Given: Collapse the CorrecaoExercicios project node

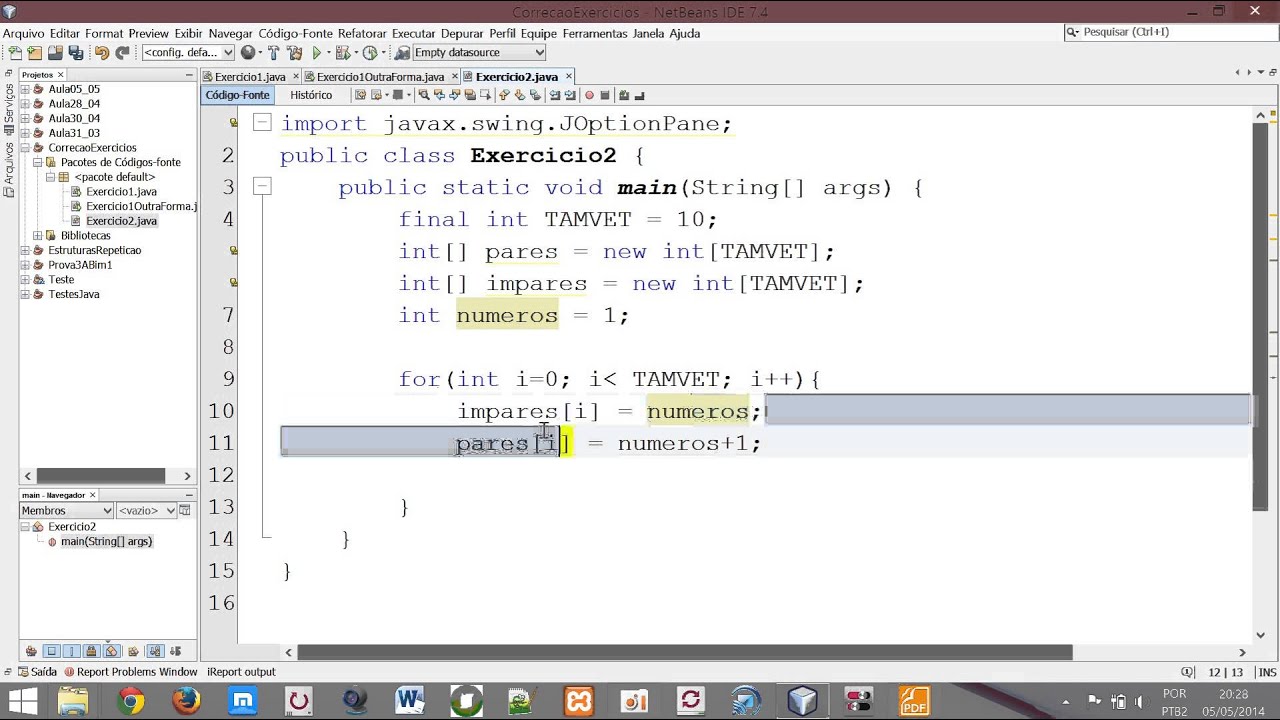Looking at the screenshot, I should pos(26,148).
